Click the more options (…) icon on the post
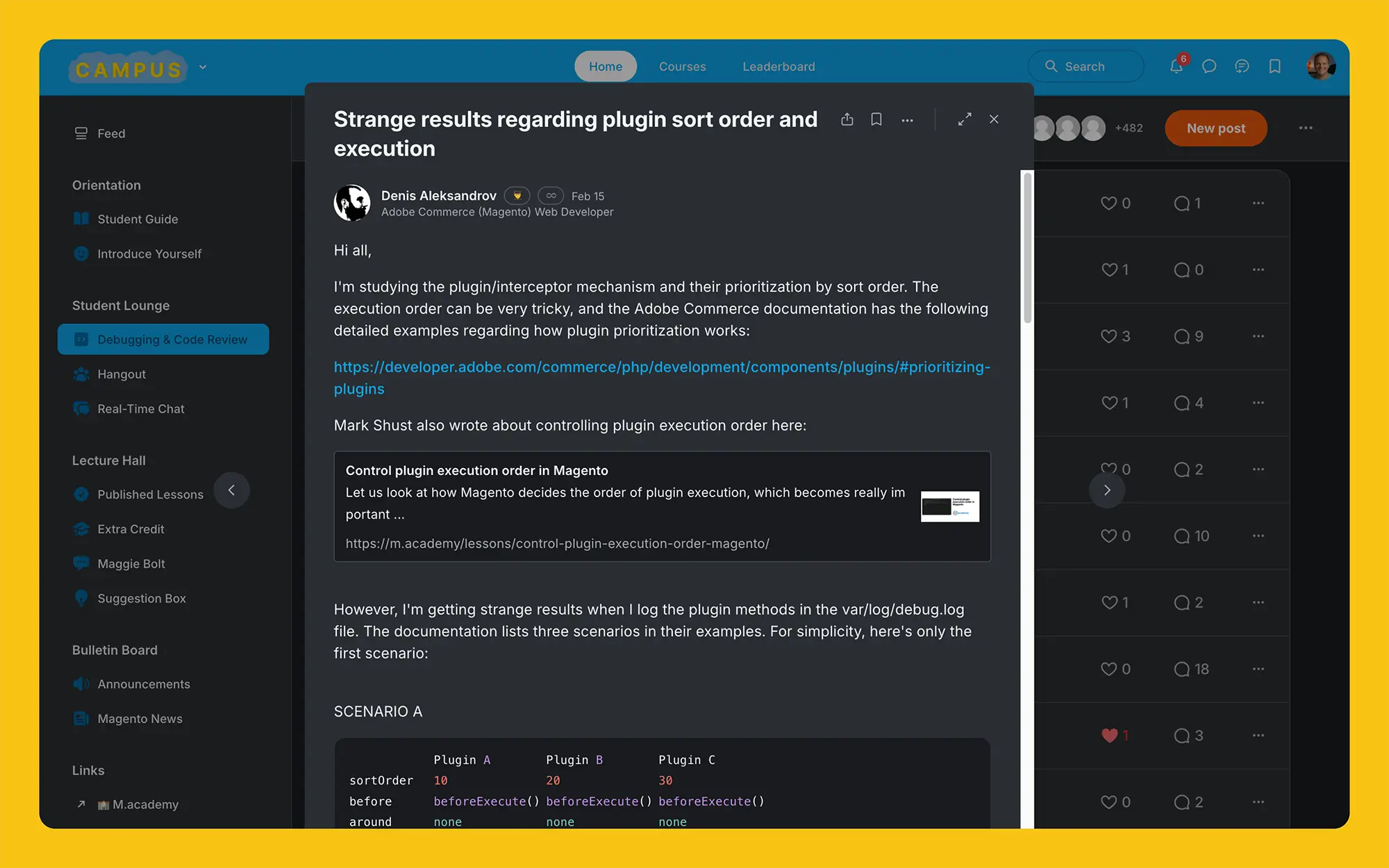The image size is (1389, 868). [x=905, y=120]
